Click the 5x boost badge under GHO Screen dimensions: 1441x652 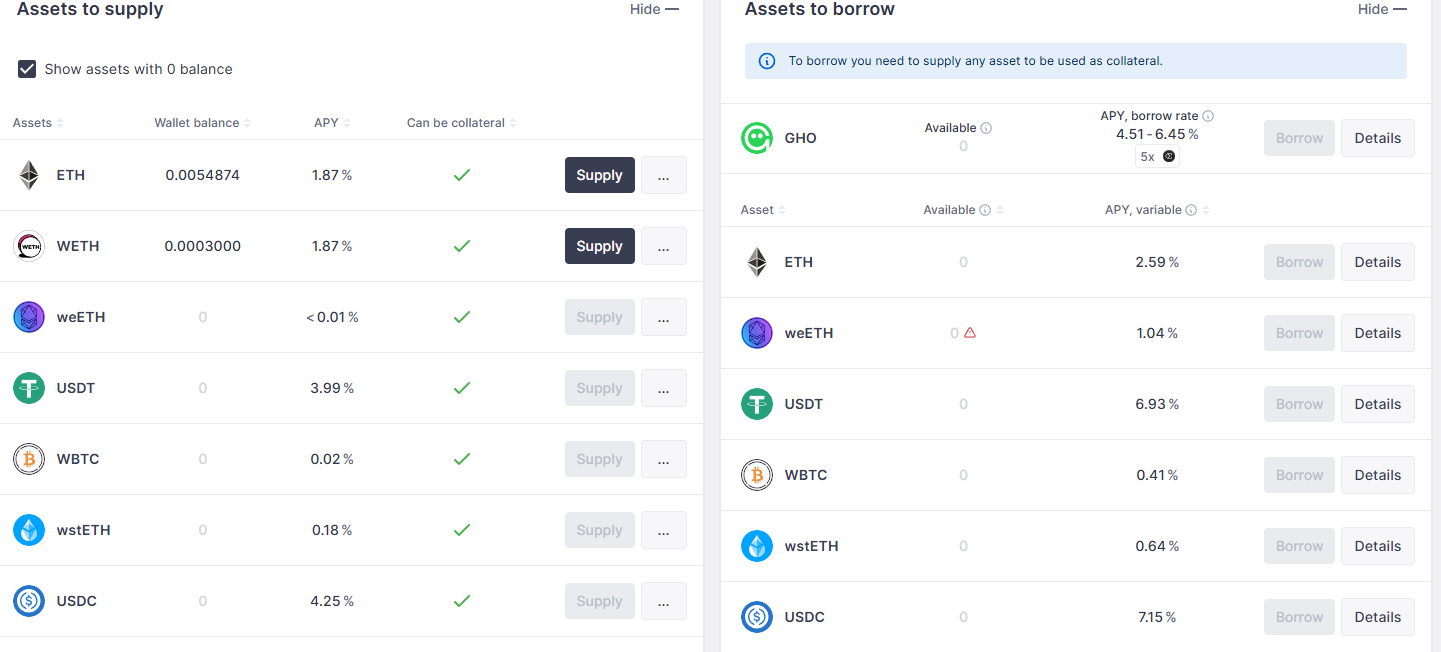[x=1157, y=157]
